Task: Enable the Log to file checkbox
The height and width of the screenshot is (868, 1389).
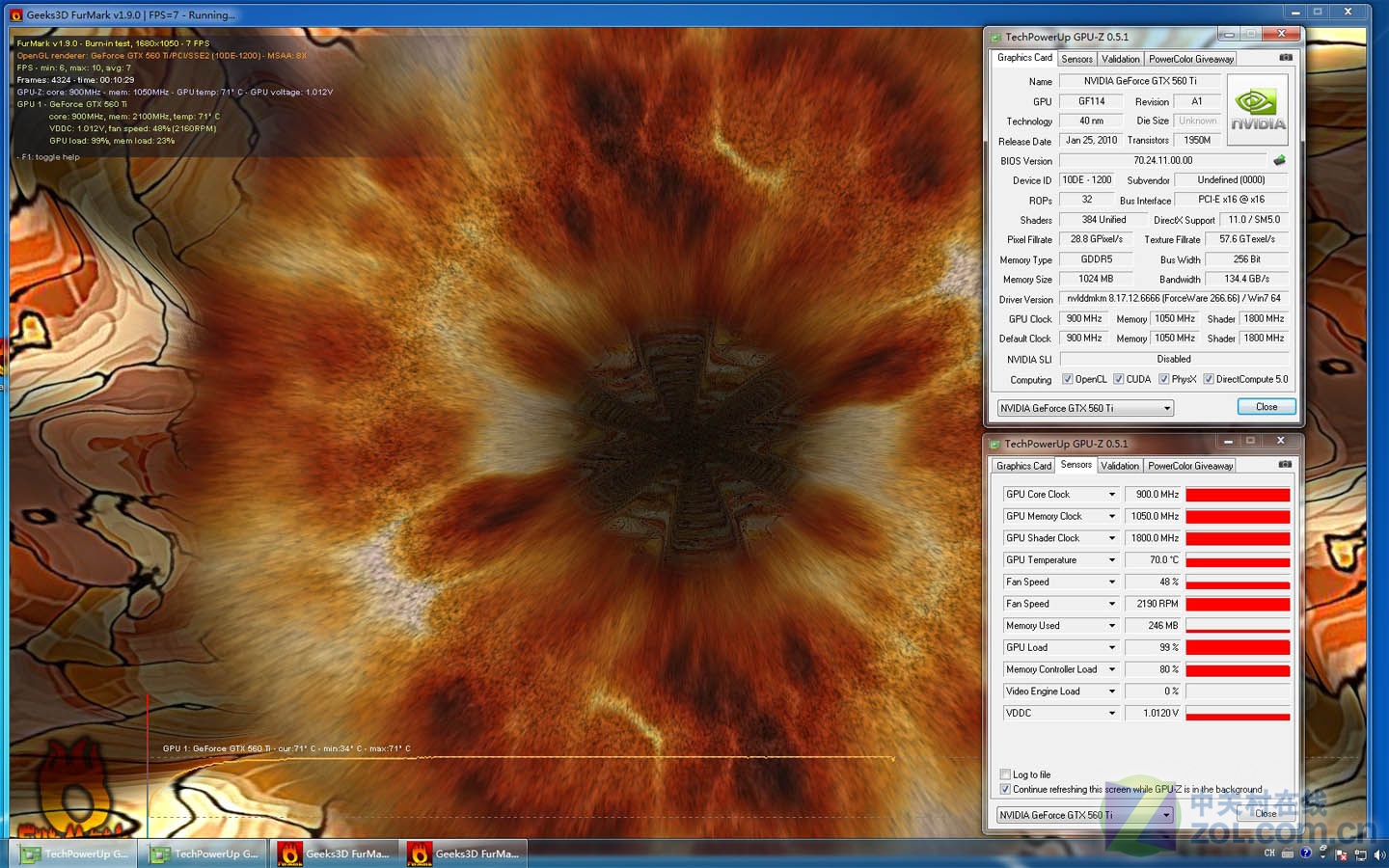Action: coord(1005,774)
